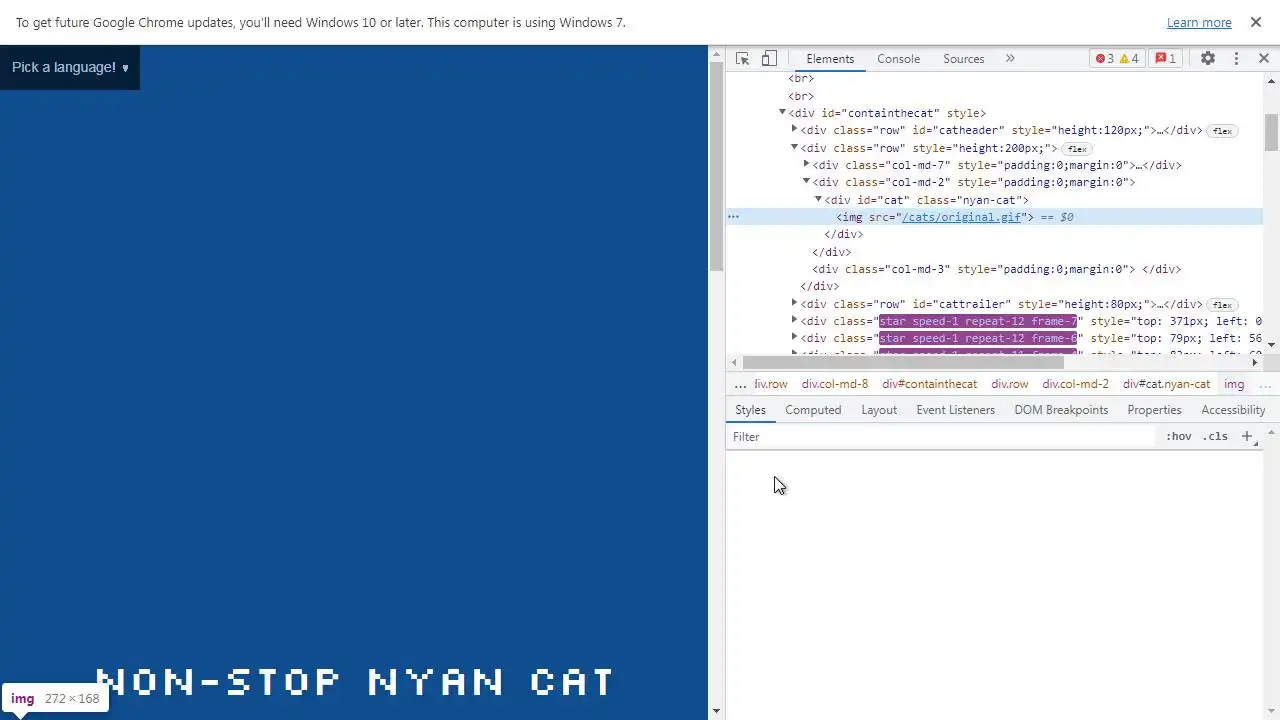
Task: Follow the Learn more link
Action: coord(1199,22)
